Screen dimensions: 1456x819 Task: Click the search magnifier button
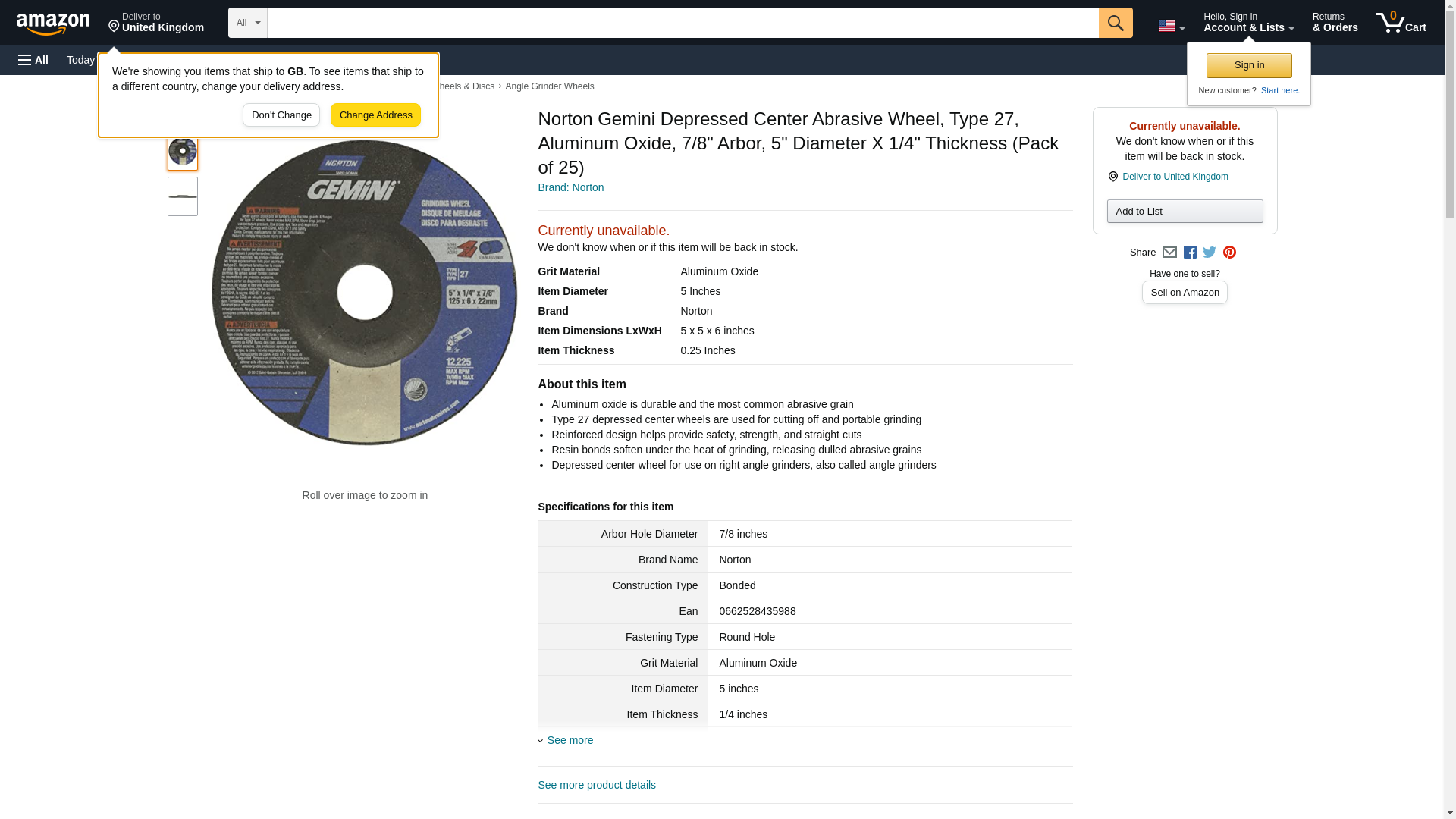[x=1115, y=23]
